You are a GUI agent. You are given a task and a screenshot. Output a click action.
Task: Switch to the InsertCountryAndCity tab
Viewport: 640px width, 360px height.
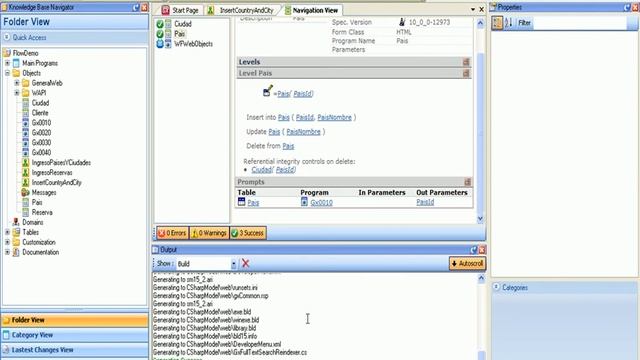tap(241, 10)
